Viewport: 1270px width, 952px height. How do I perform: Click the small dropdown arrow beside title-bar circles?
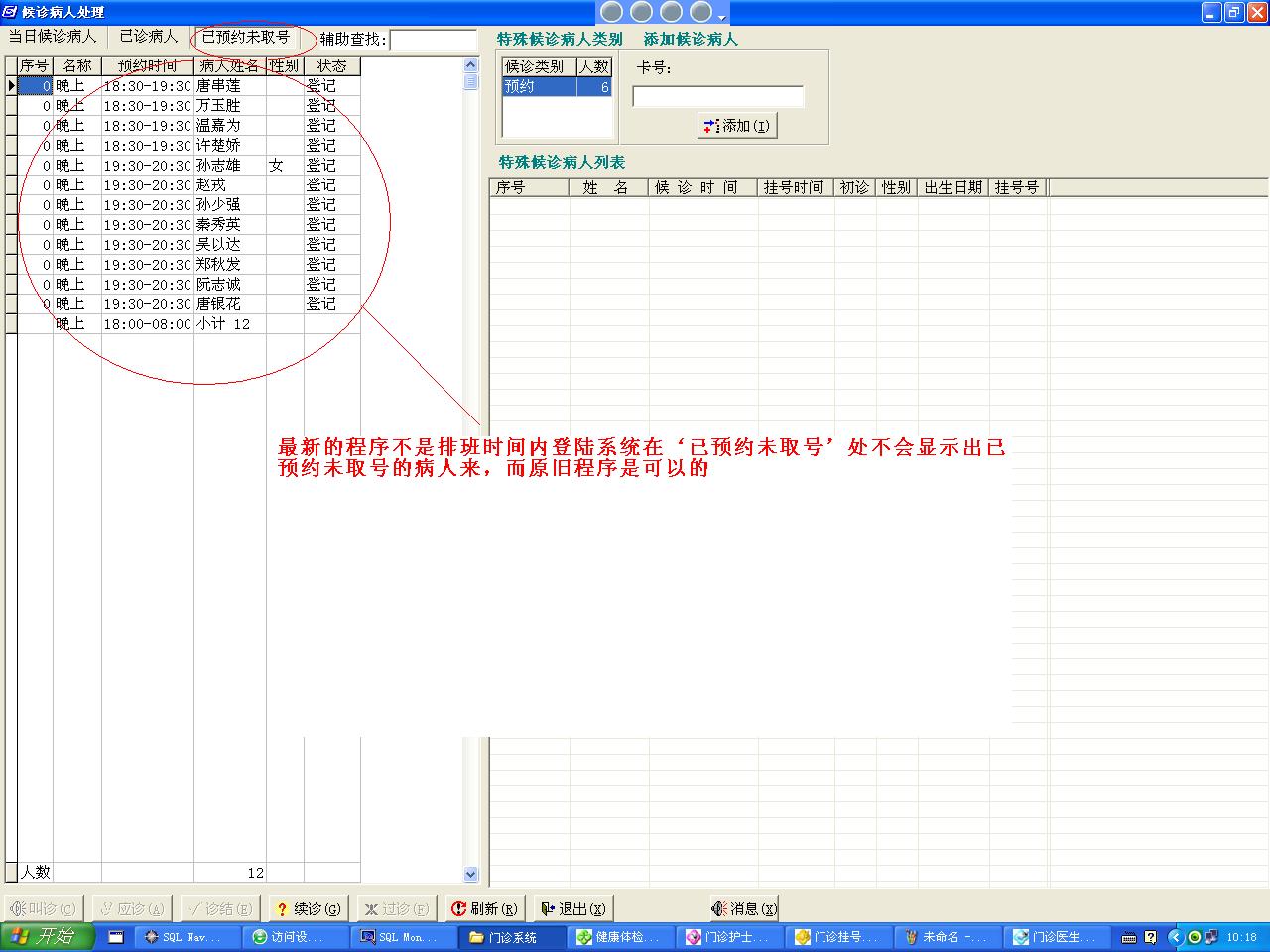(x=722, y=18)
